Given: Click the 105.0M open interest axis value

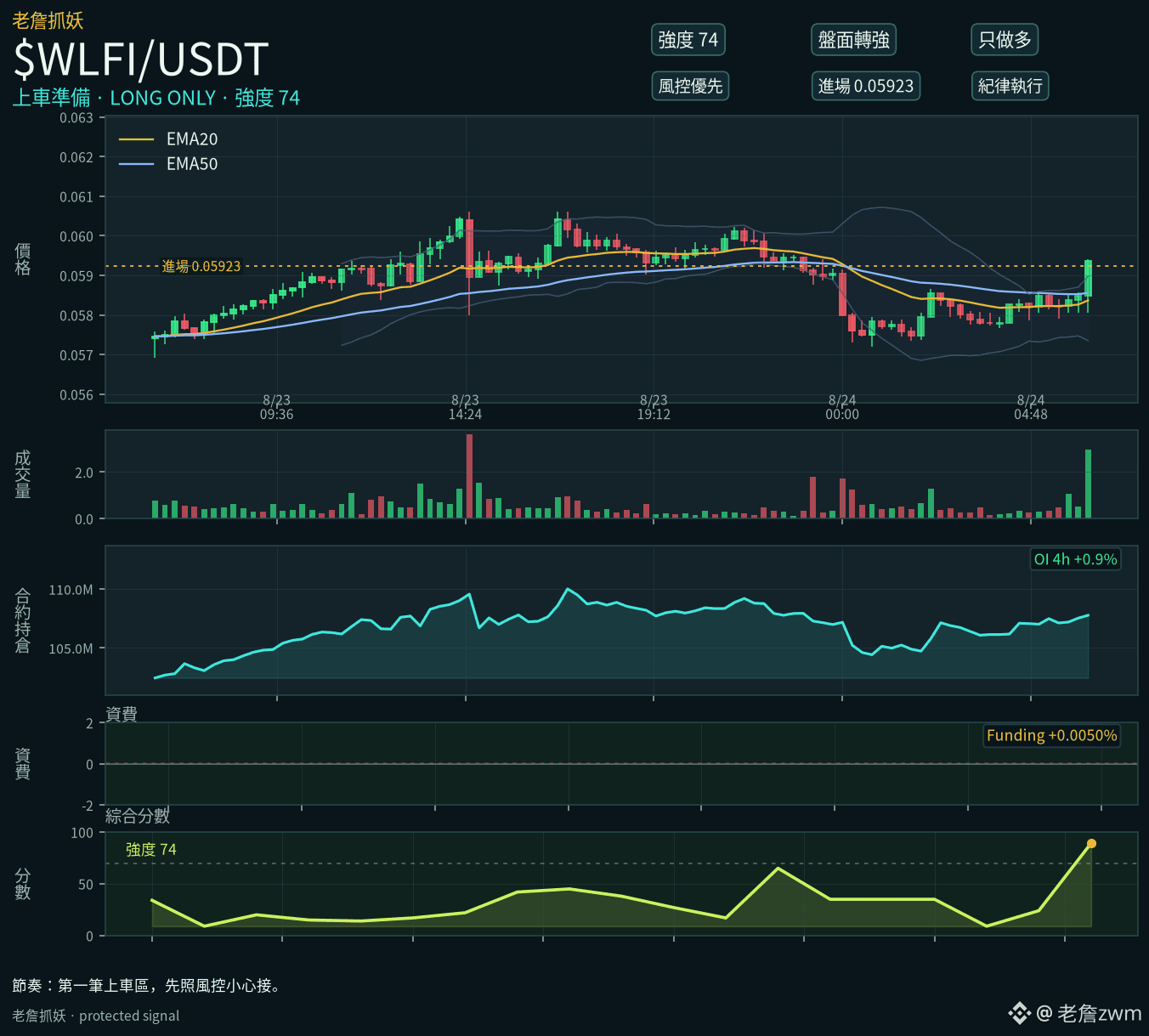Looking at the screenshot, I should pyautogui.click(x=71, y=648).
